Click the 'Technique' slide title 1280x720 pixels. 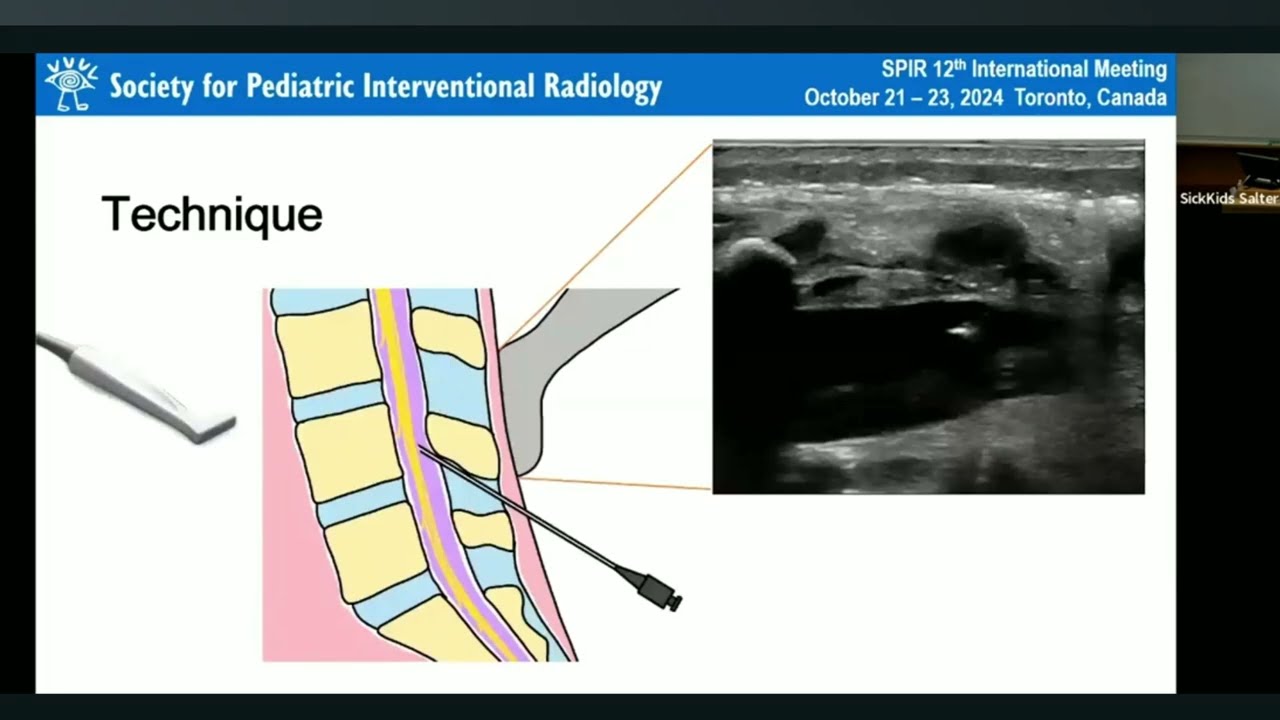[x=212, y=214]
